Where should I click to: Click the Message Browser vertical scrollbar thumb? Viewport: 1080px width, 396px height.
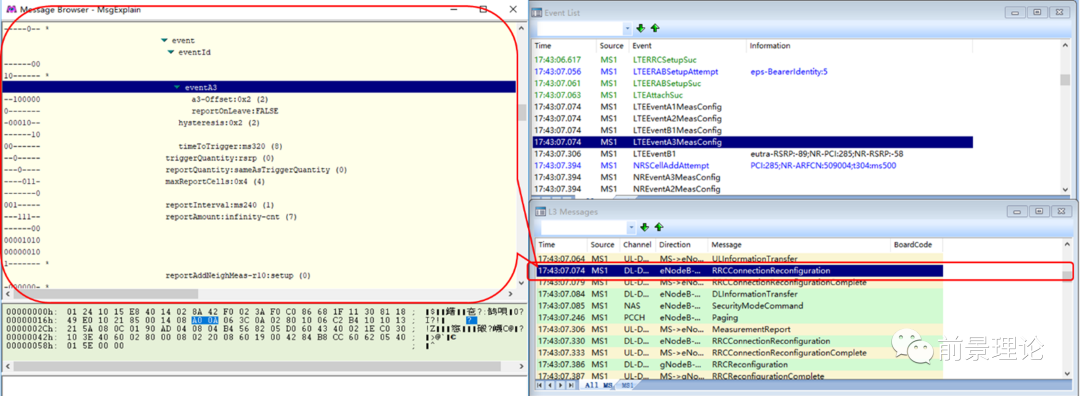click(523, 112)
